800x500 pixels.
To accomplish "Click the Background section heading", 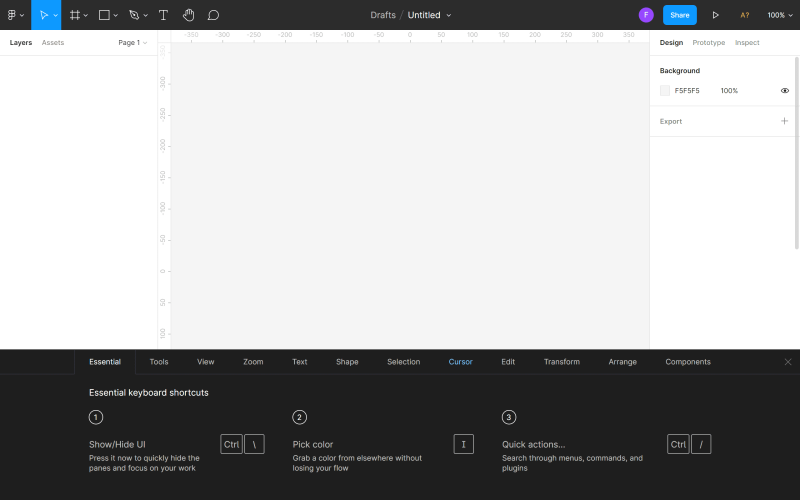I will click(680, 70).
